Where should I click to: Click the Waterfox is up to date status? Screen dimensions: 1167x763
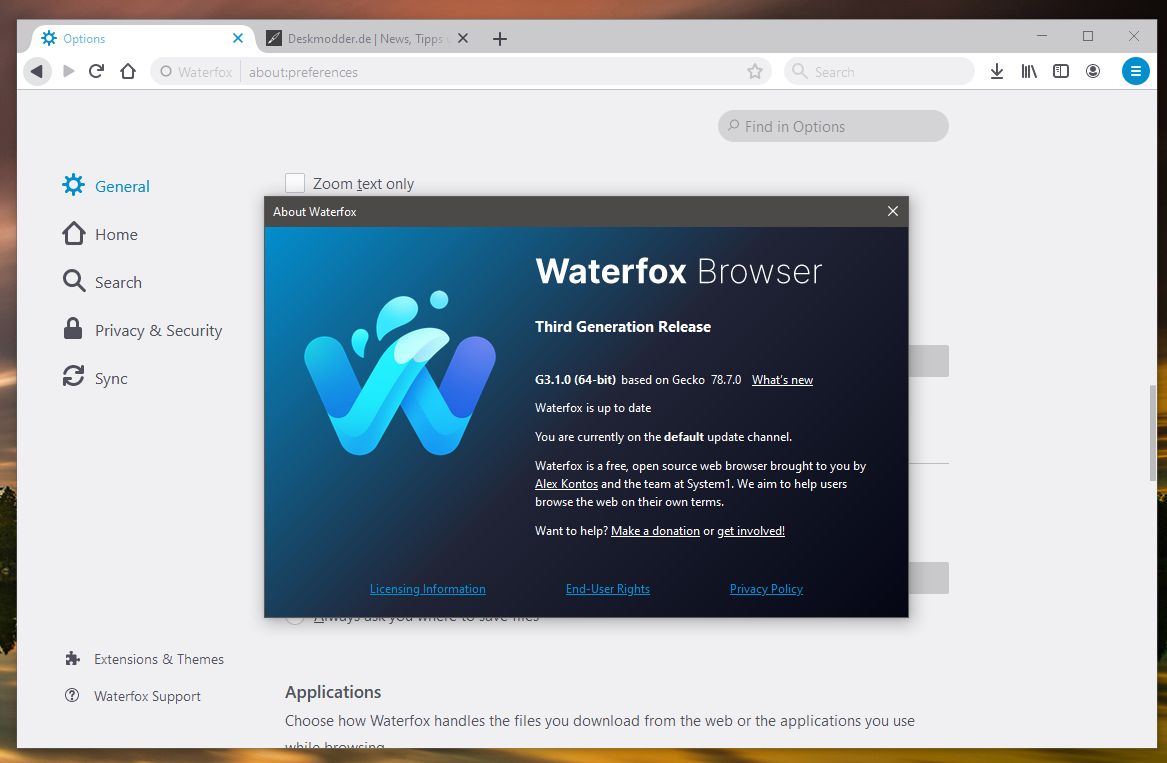click(x=593, y=408)
